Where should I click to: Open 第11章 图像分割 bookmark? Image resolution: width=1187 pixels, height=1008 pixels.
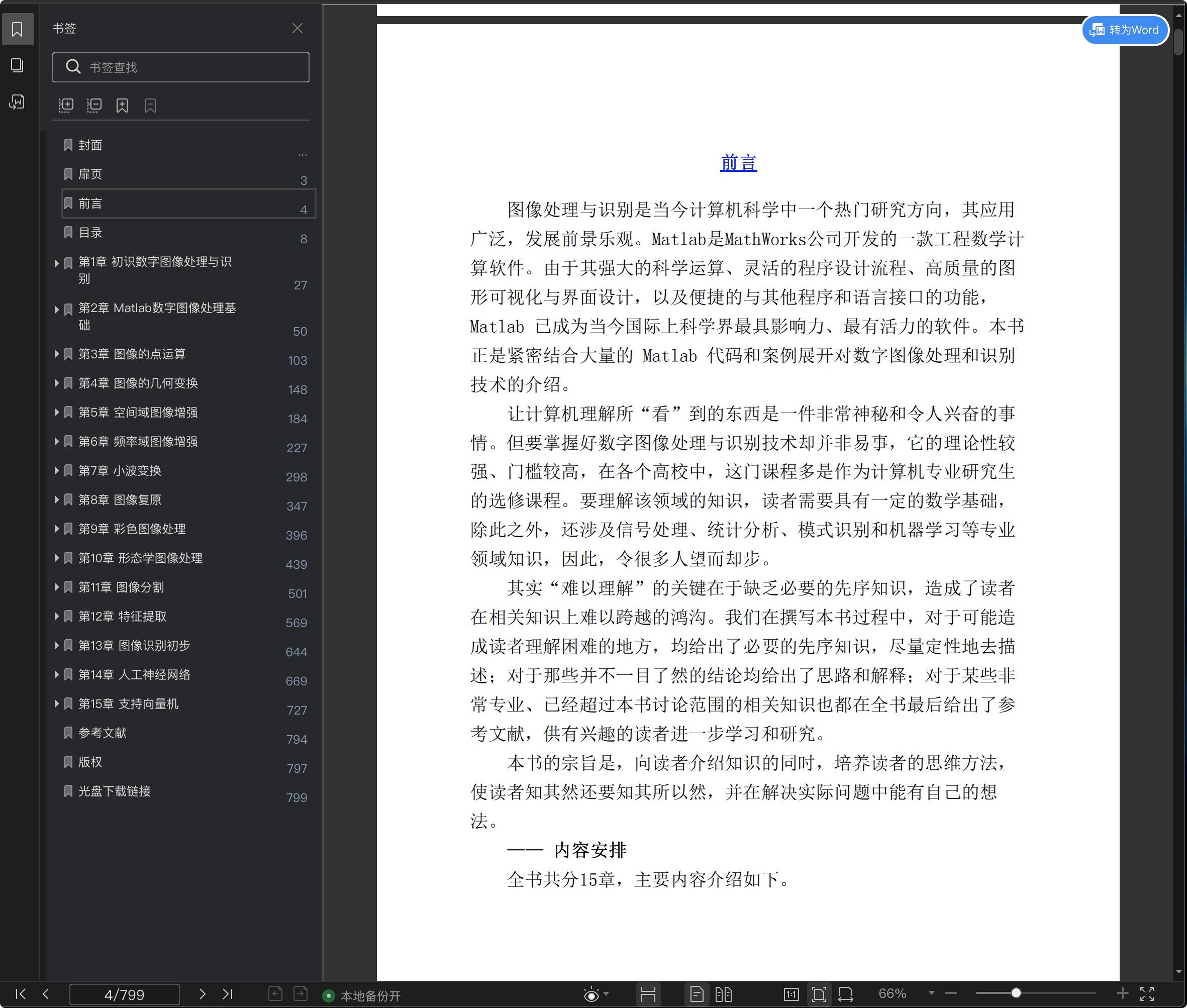point(121,587)
